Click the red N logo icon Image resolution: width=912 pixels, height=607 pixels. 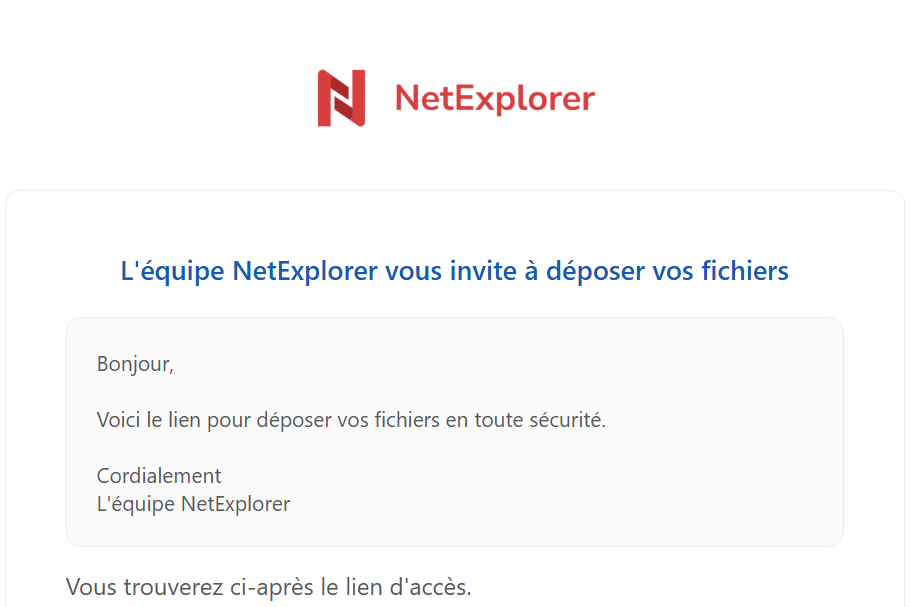pos(341,98)
